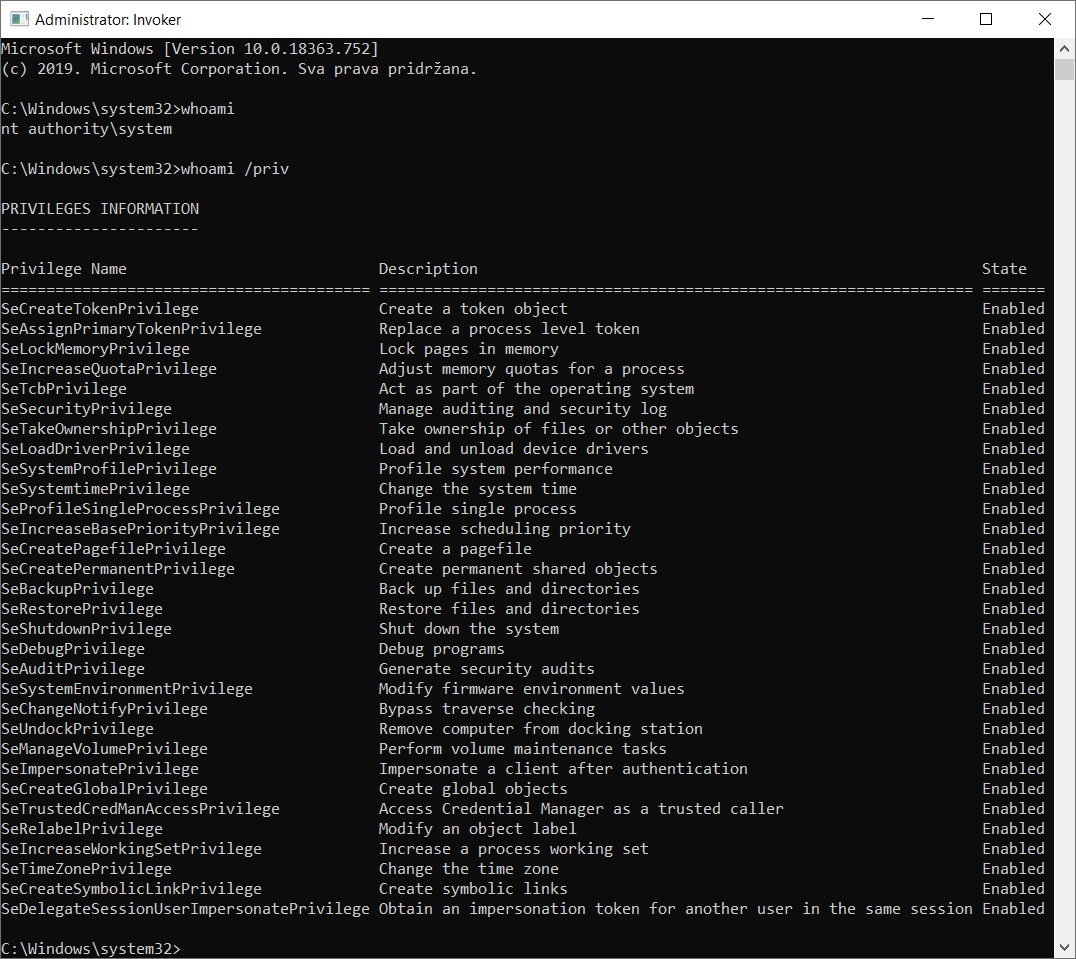Viewport: 1076px width, 959px height.
Task: Click SeIncreaseWorkingSetPrivilege entry
Action: tap(131, 849)
